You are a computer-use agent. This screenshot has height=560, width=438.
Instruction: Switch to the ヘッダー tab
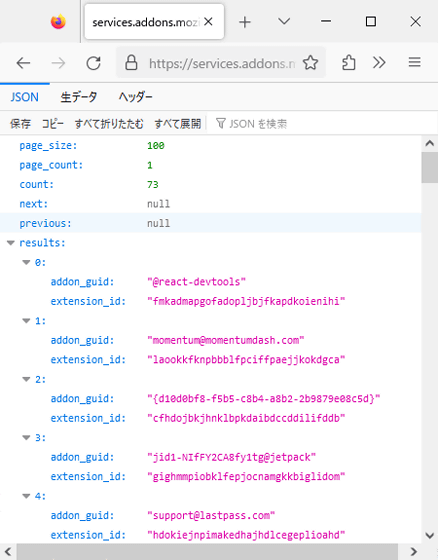pyautogui.click(x=135, y=97)
